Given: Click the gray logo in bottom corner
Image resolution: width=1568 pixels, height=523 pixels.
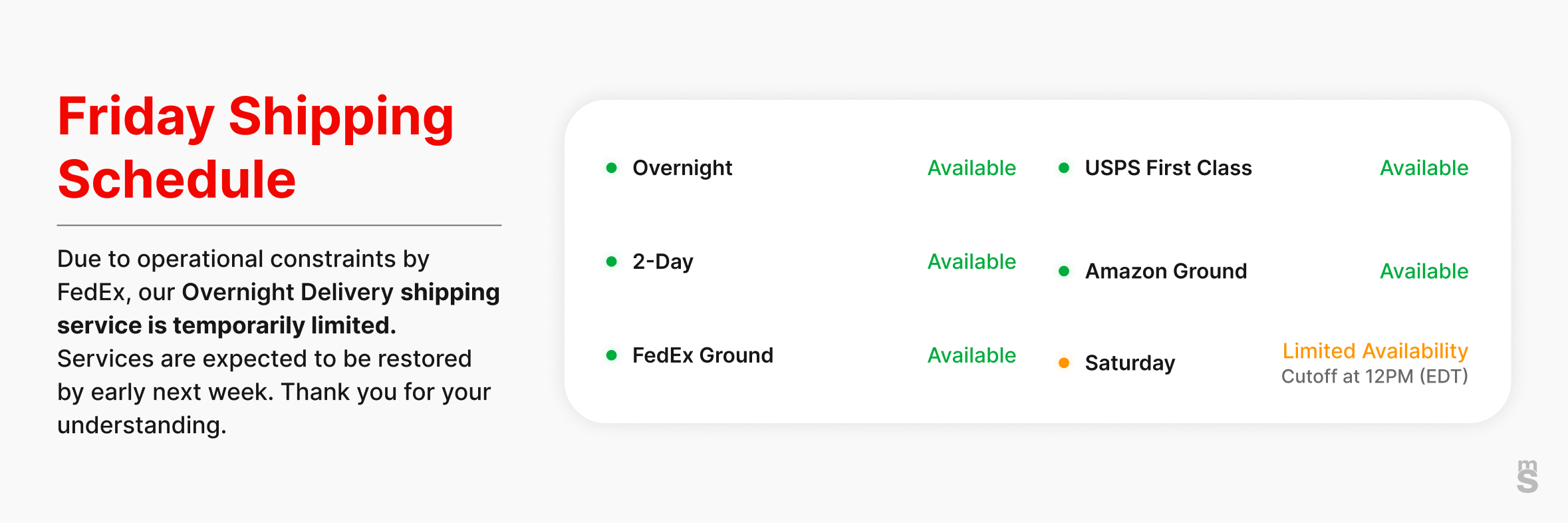Looking at the screenshot, I should click(1527, 476).
